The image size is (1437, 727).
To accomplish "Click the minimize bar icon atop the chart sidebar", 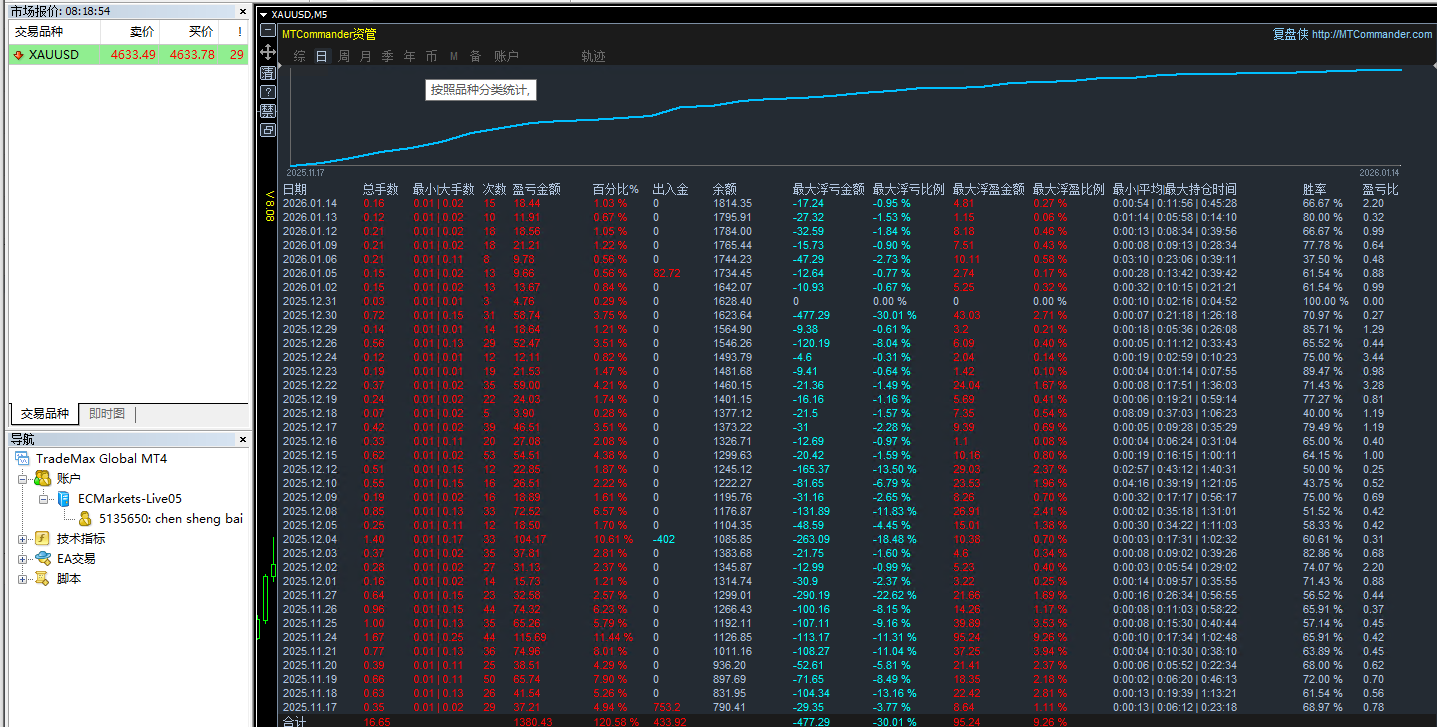I will tap(266, 30).
